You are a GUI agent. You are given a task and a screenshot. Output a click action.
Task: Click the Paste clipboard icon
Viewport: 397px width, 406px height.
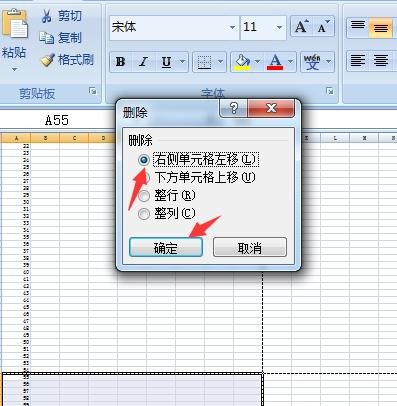tap(15, 23)
